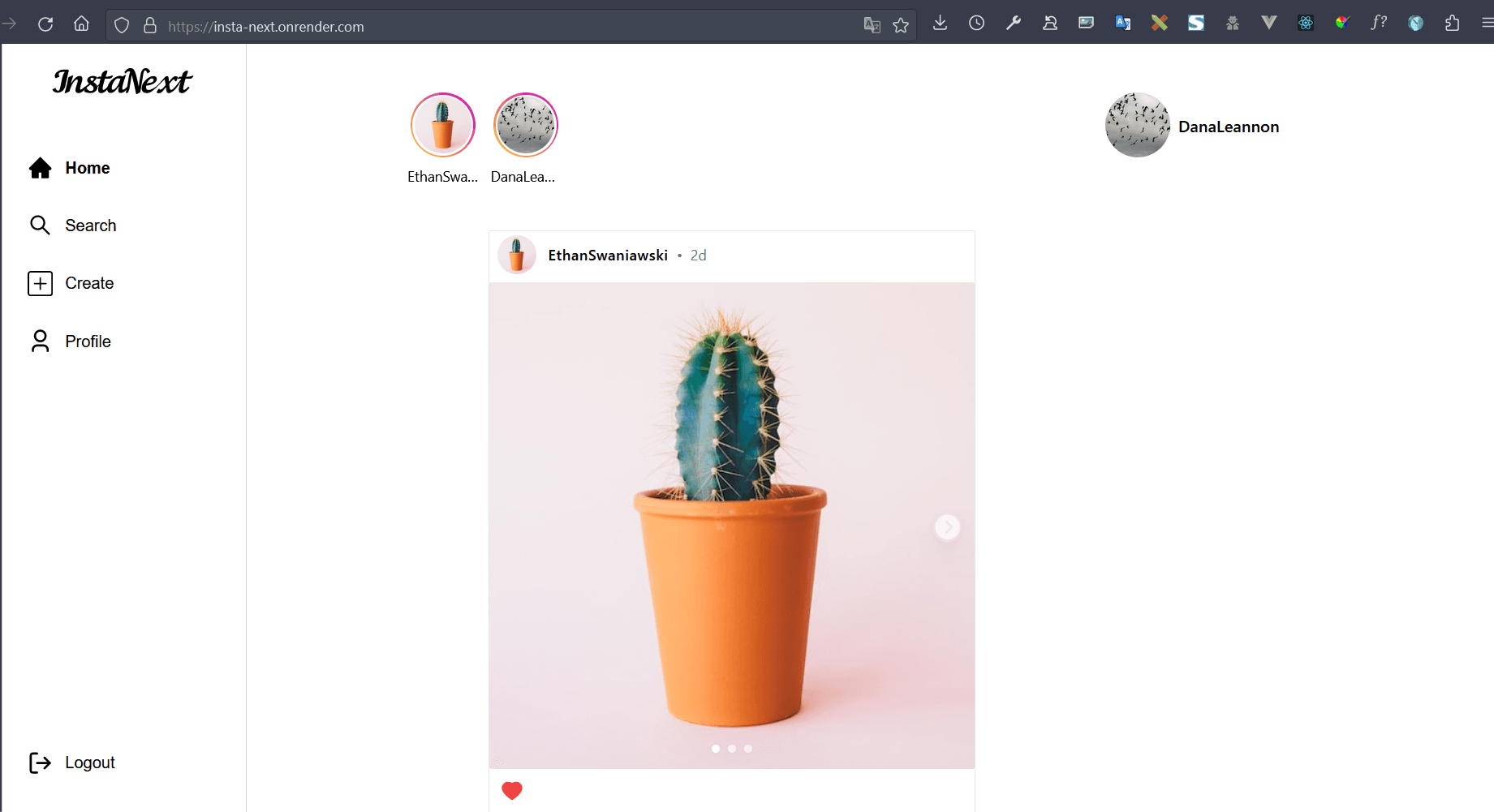View EthanSwaniawski's story thumbnail
The height and width of the screenshot is (812, 1494).
(442, 124)
